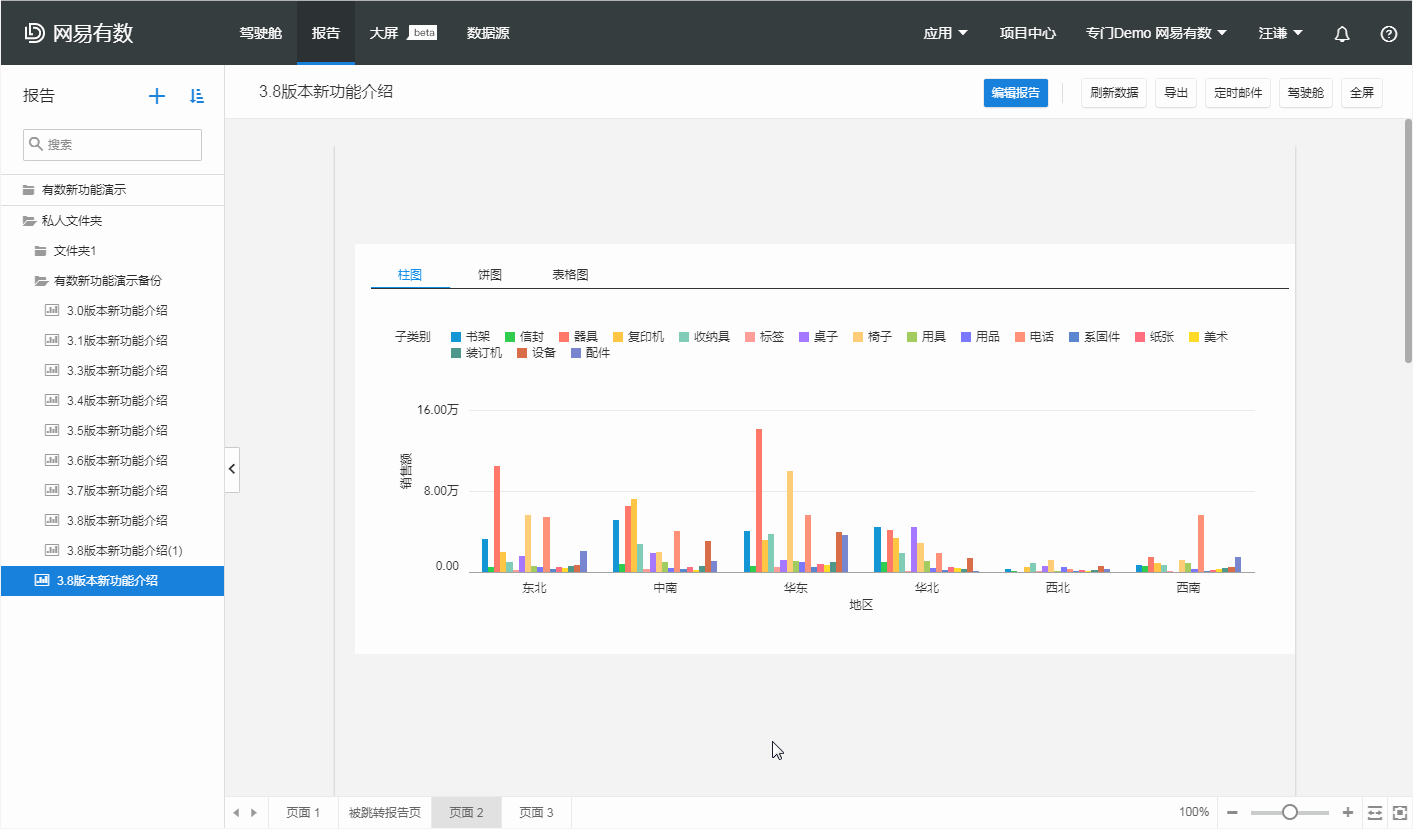Viewport: 1413px width, 829px height.
Task: Click the 刷新数据 button
Action: coord(1114,93)
